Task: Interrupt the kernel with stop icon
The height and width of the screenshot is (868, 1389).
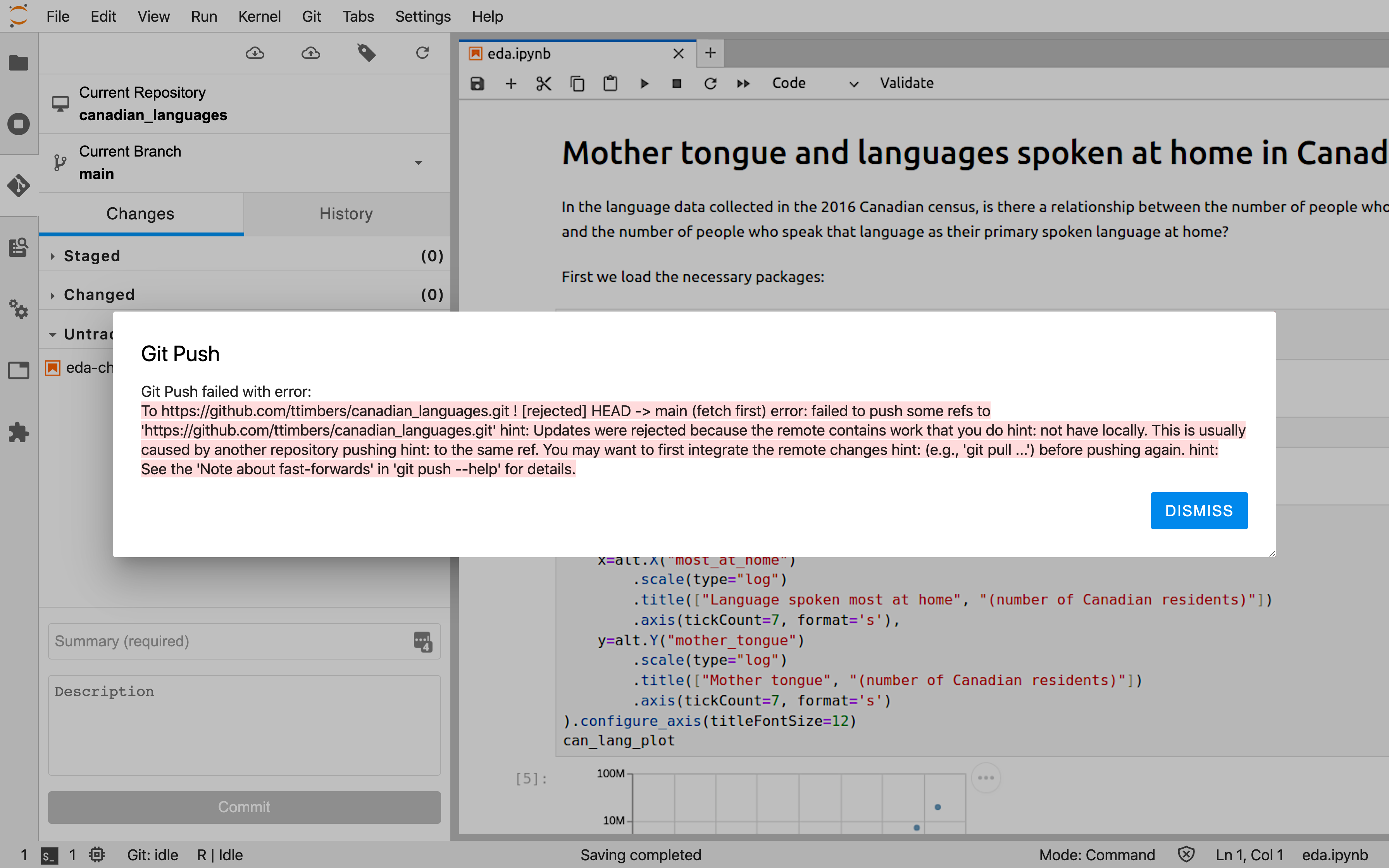Action: pos(677,84)
